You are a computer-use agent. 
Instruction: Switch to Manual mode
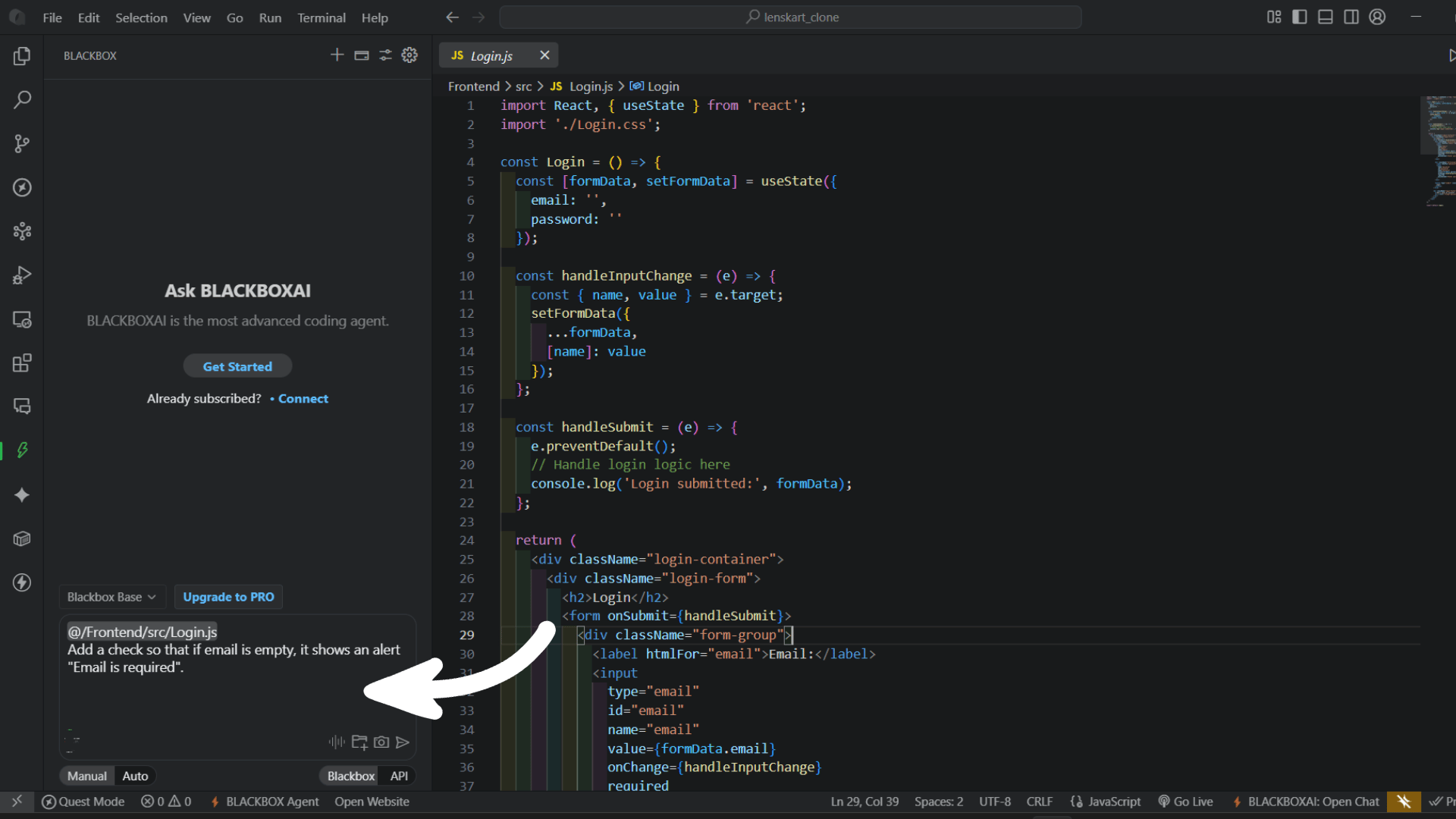(x=87, y=776)
